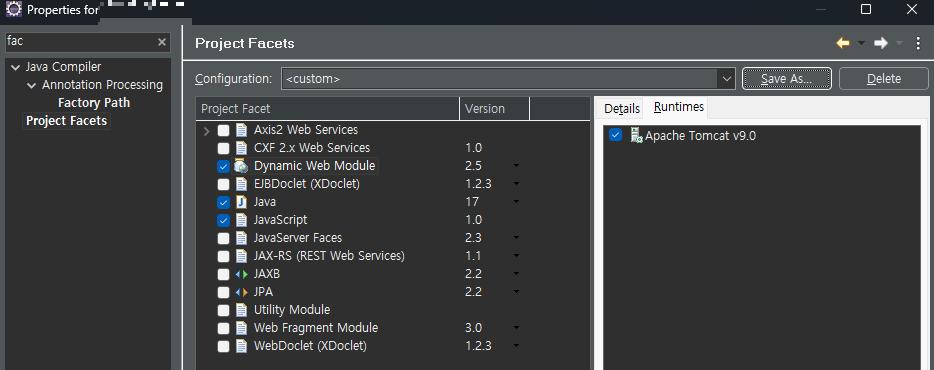This screenshot has height=370, width=934.
Task: Enable the JavaServer Faces checkbox
Action: [223, 238]
